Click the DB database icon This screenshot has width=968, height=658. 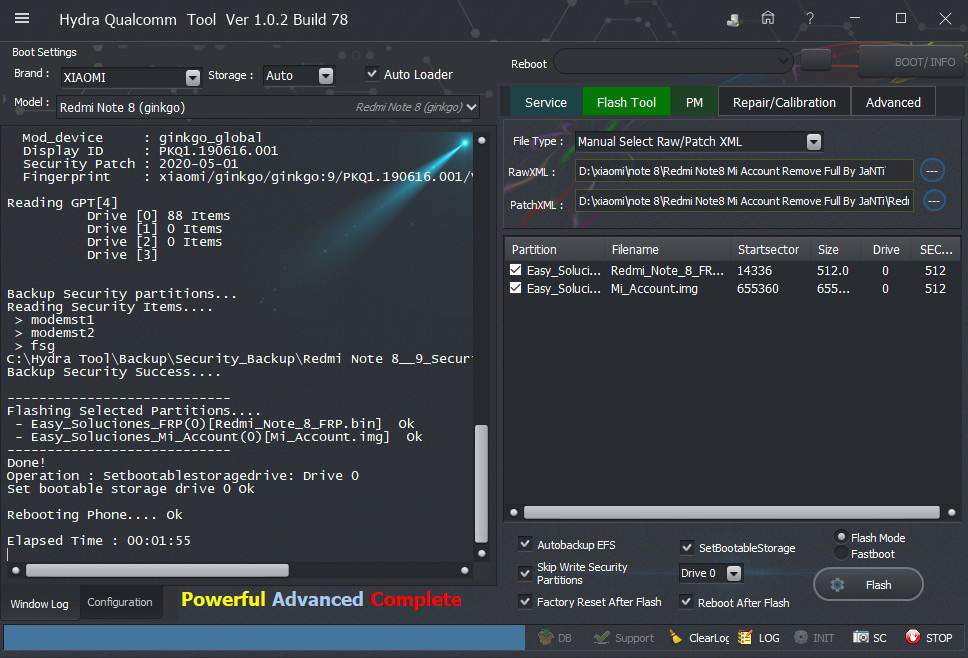[546, 637]
